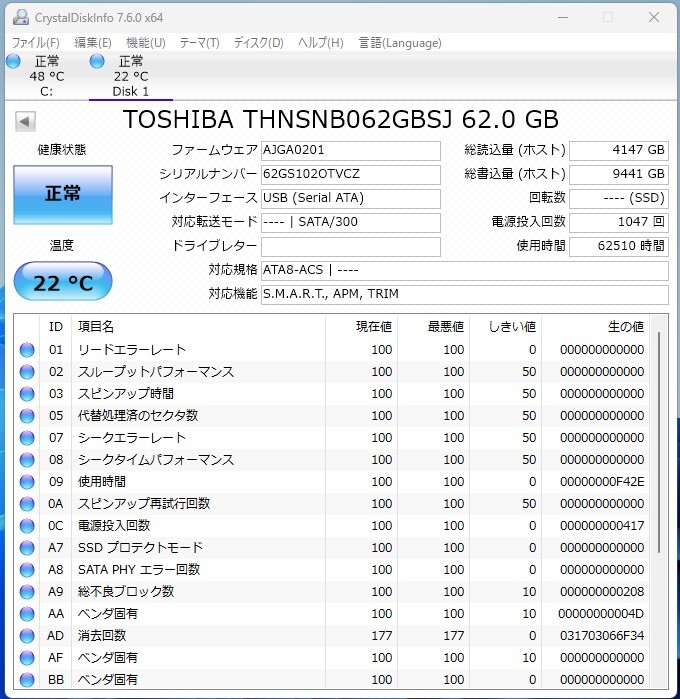The height and width of the screenshot is (699, 680).
Task: Click status orb of row A8 SATA PHY エラー回数
Action: coord(27,570)
